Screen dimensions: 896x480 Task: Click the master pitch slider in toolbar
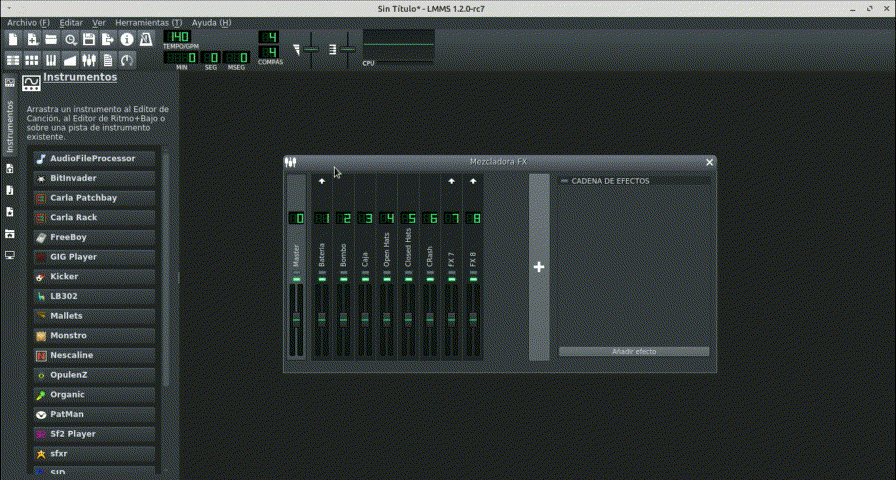point(347,50)
